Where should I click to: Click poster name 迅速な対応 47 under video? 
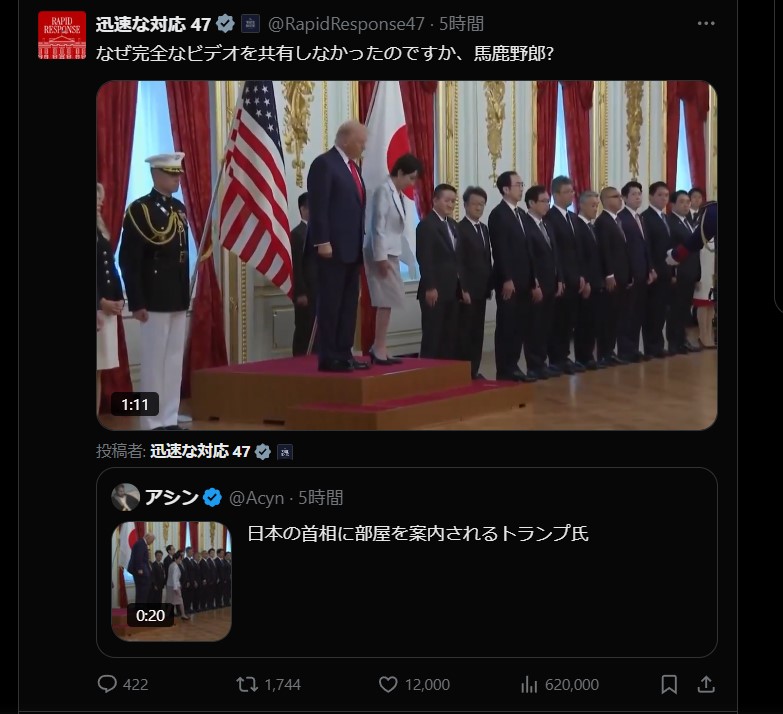200,451
